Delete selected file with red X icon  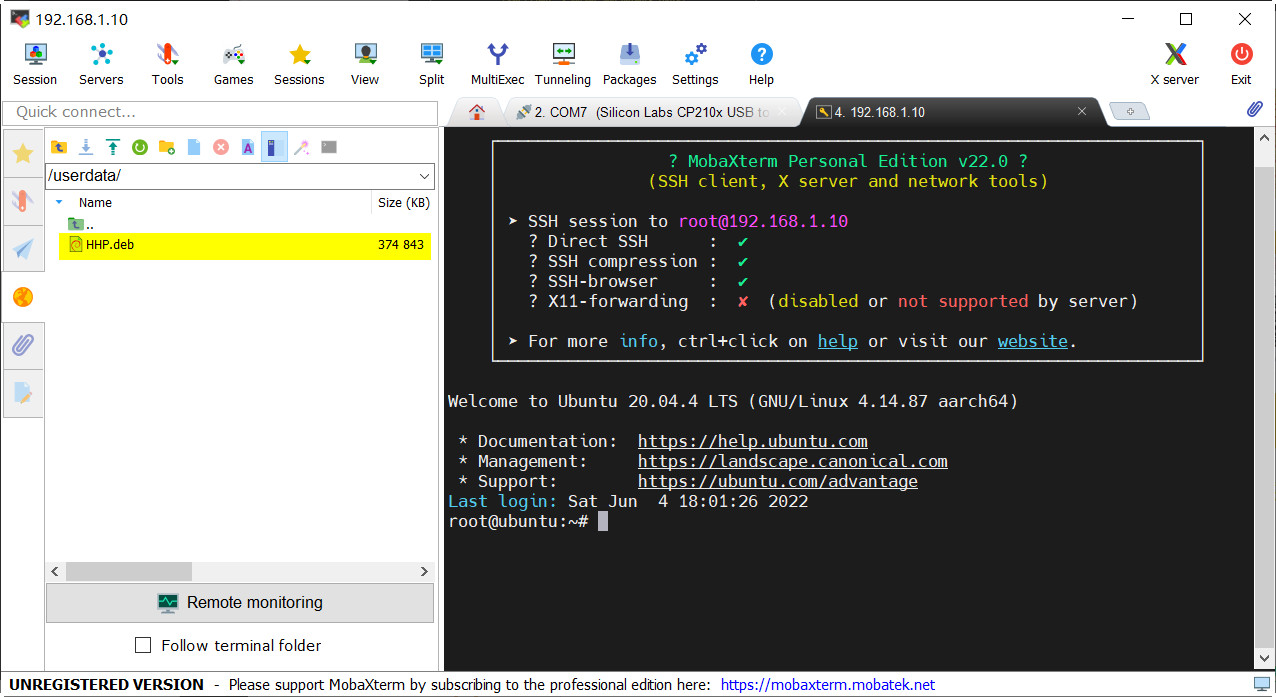click(221, 147)
